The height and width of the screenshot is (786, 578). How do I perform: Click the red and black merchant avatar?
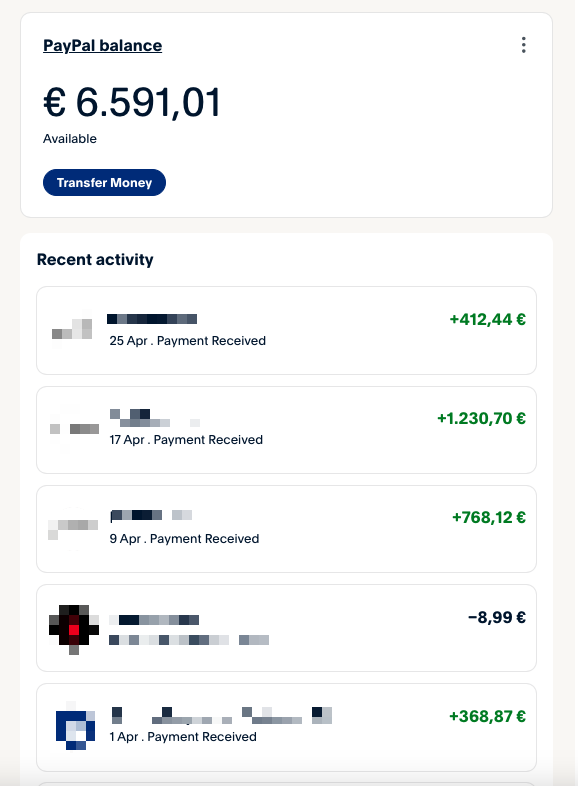point(74,628)
